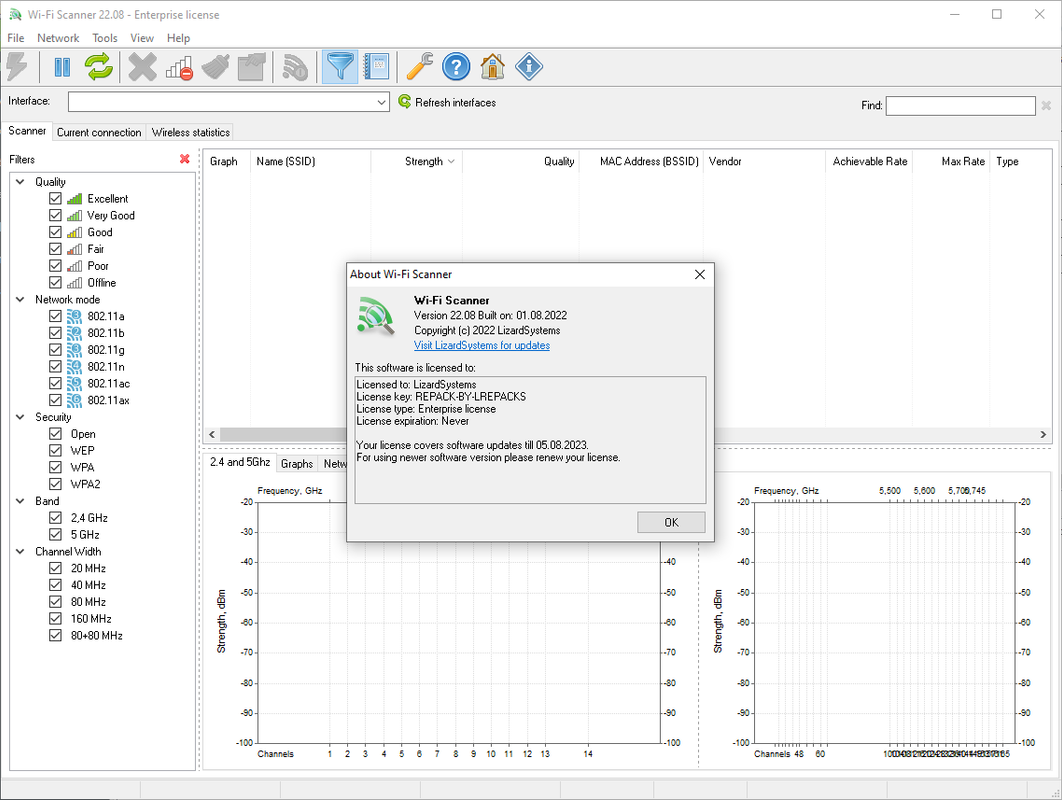The height and width of the screenshot is (800, 1062).
Task: Click the signal bars with red minus icon
Action: pos(179,67)
